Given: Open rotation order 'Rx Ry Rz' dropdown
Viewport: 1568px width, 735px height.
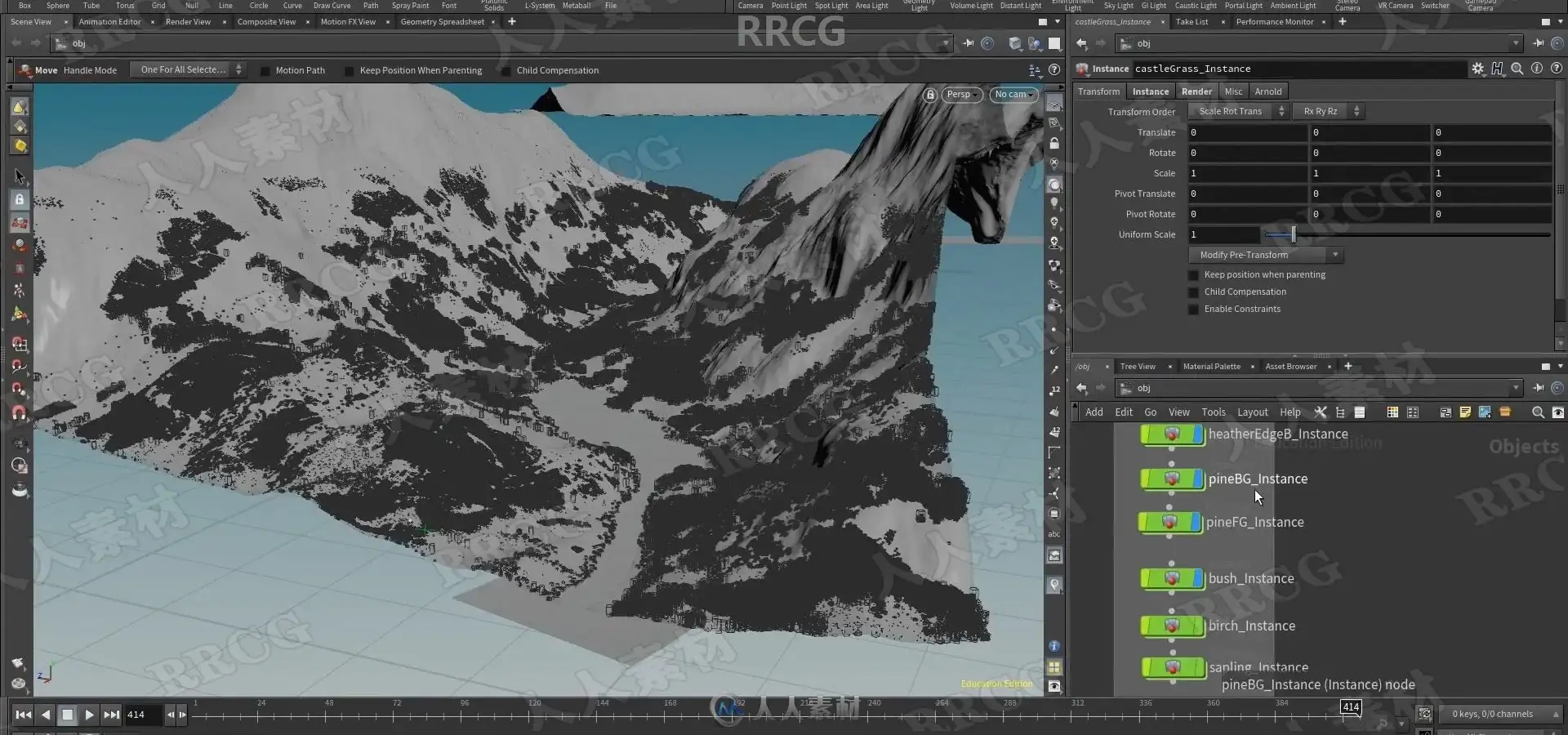Looking at the screenshot, I should click(x=1329, y=111).
